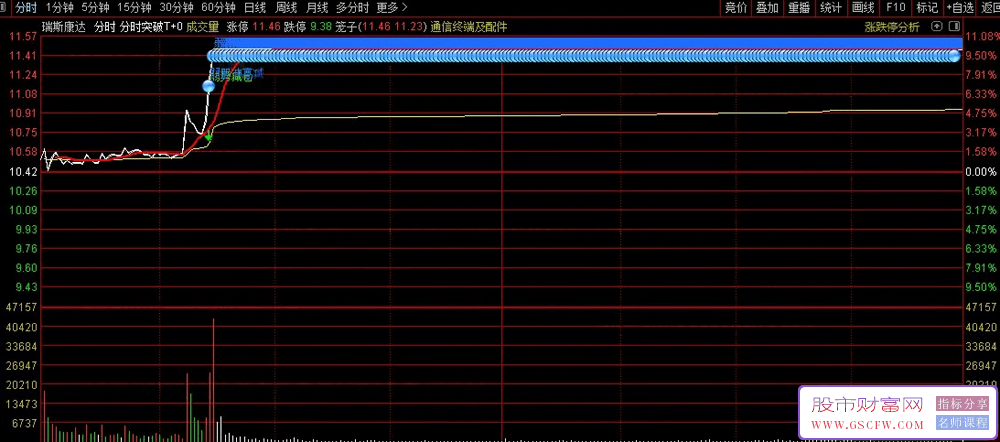Click the 竞价 auction button
The image size is (1000, 442).
736,8
